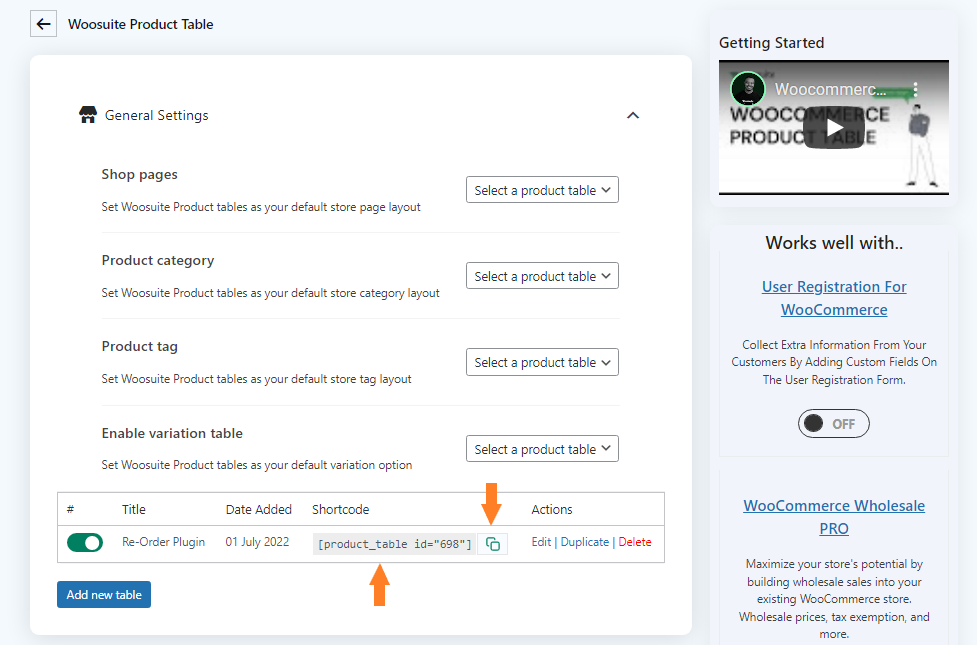Click the 01 July 2022 date cell

(x=257, y=542)
